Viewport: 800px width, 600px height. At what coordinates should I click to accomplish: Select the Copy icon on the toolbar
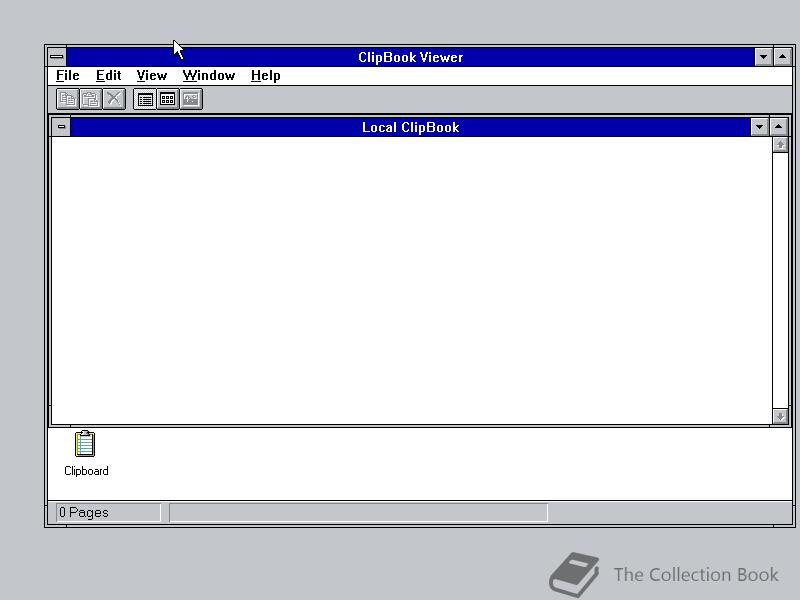(67, 98)
